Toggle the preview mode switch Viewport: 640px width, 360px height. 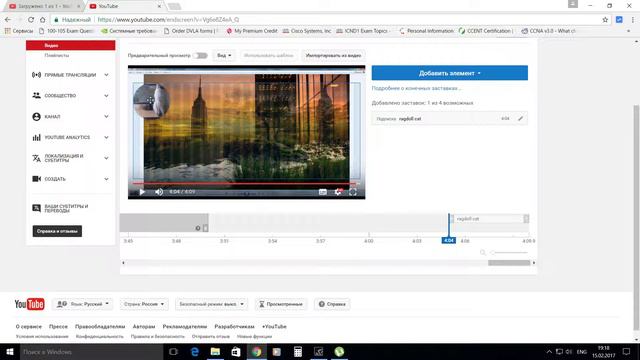coord(200,56)
